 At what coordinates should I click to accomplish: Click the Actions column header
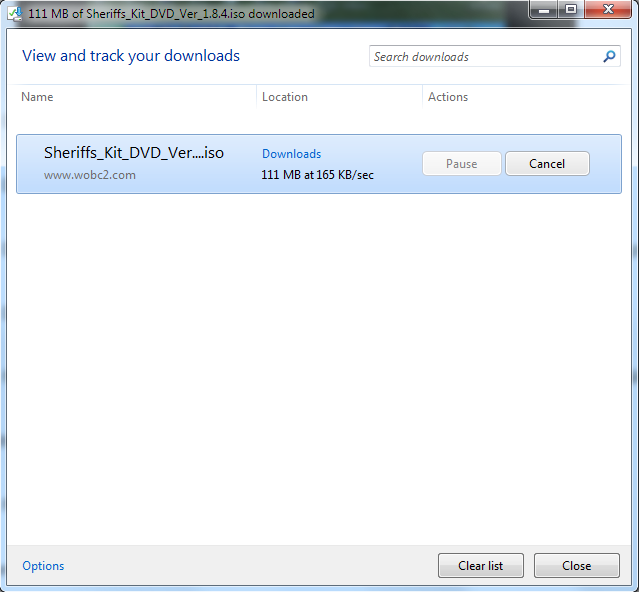448,97
